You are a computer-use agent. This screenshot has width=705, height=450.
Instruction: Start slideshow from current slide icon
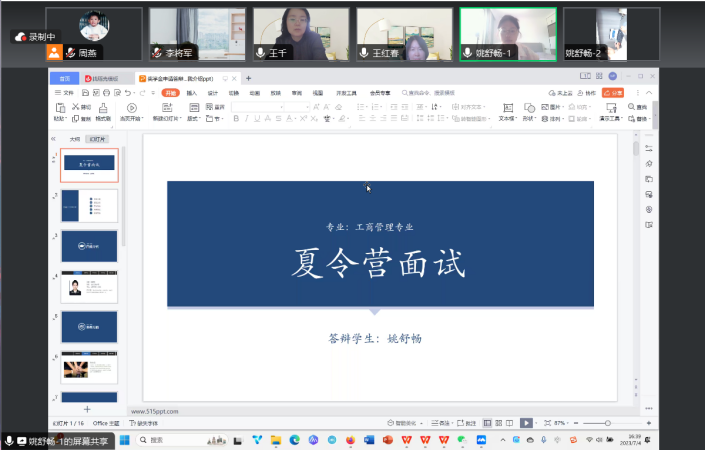point(131,107)
